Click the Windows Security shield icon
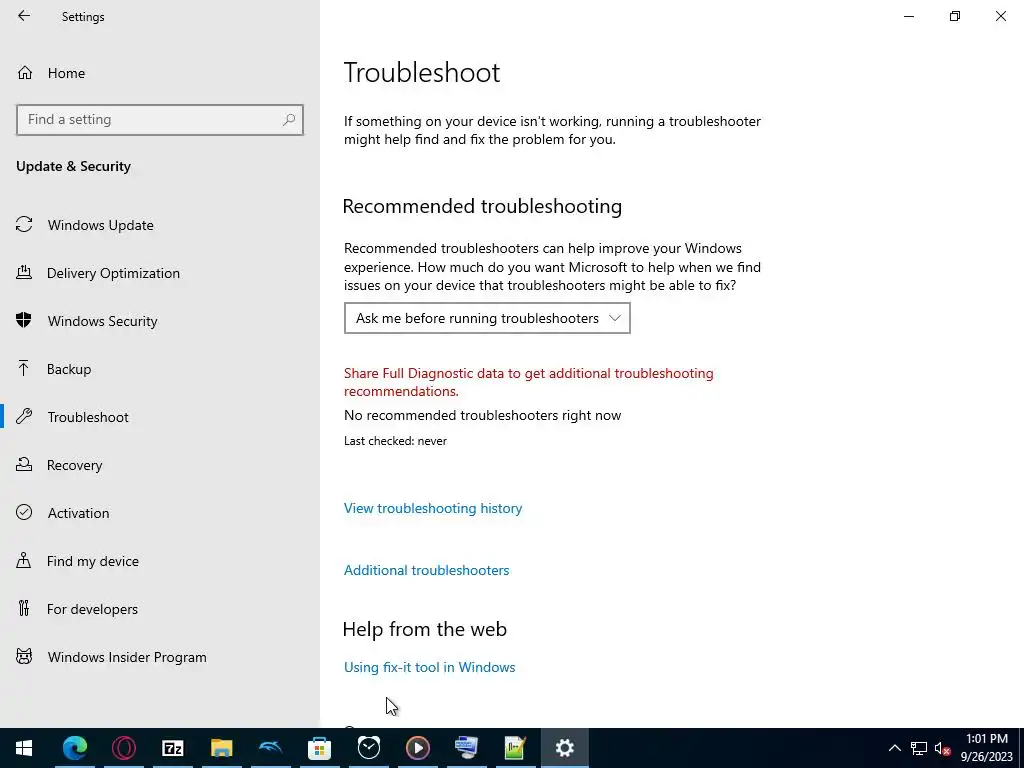Screen dimensions: 1024x768 click(x=24, y=320)
